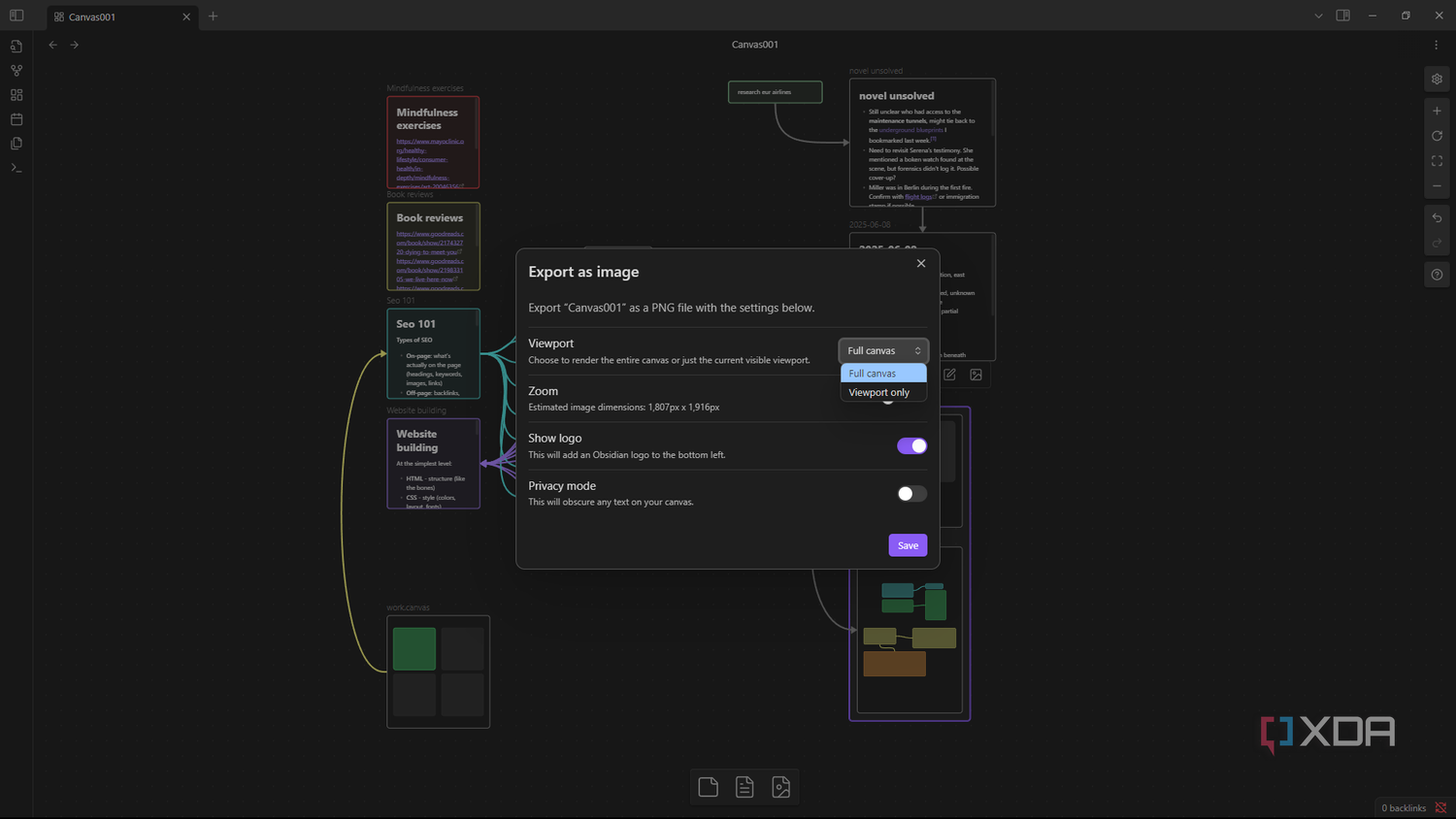
Task: Add a note from vault to canvas
Action: [745, 787]
